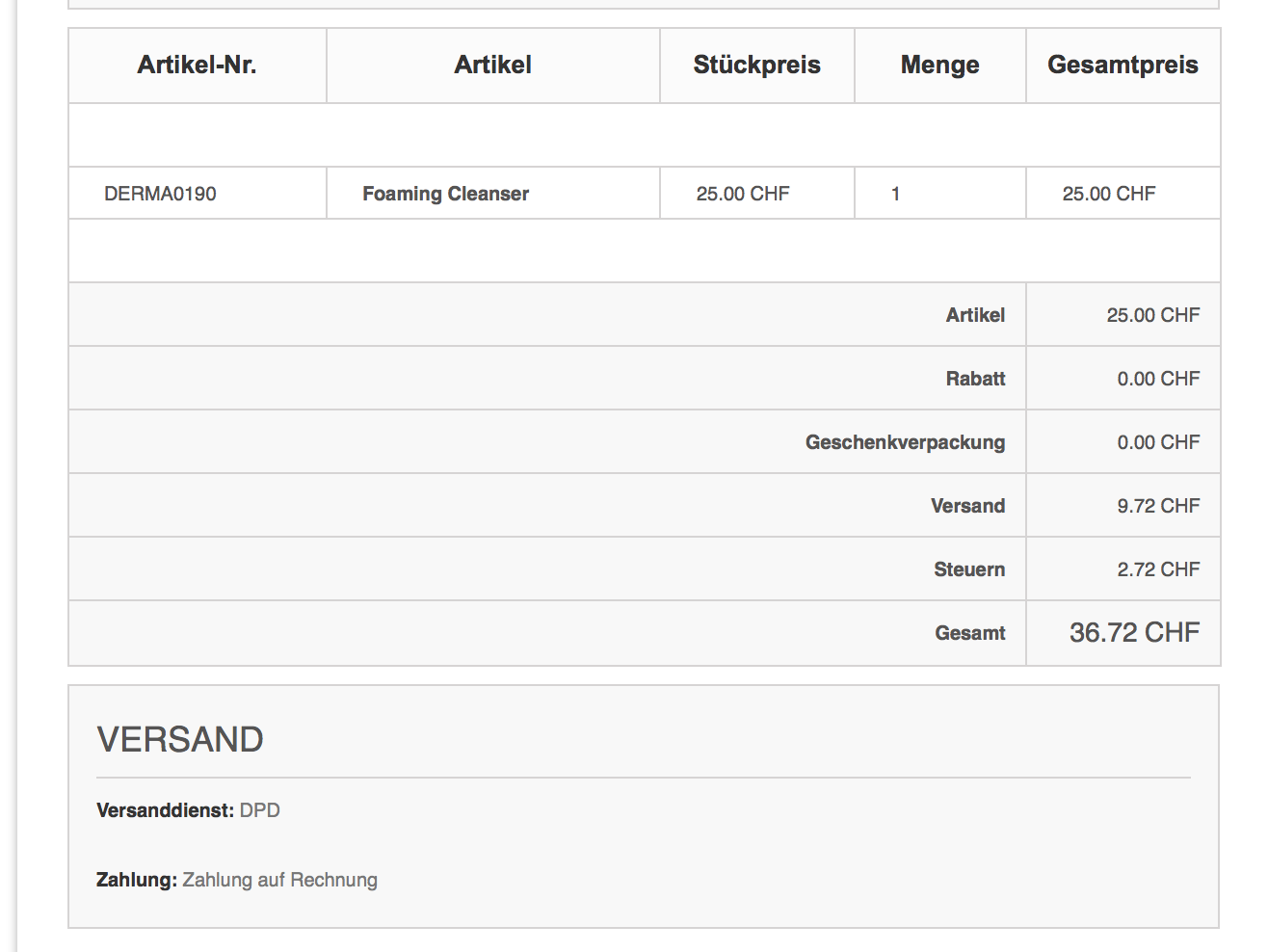Click the Steuern amount 2.72 CHF
Image resolution: width=1268 pixels, height=952 pixels.
tap(1158, 569)
